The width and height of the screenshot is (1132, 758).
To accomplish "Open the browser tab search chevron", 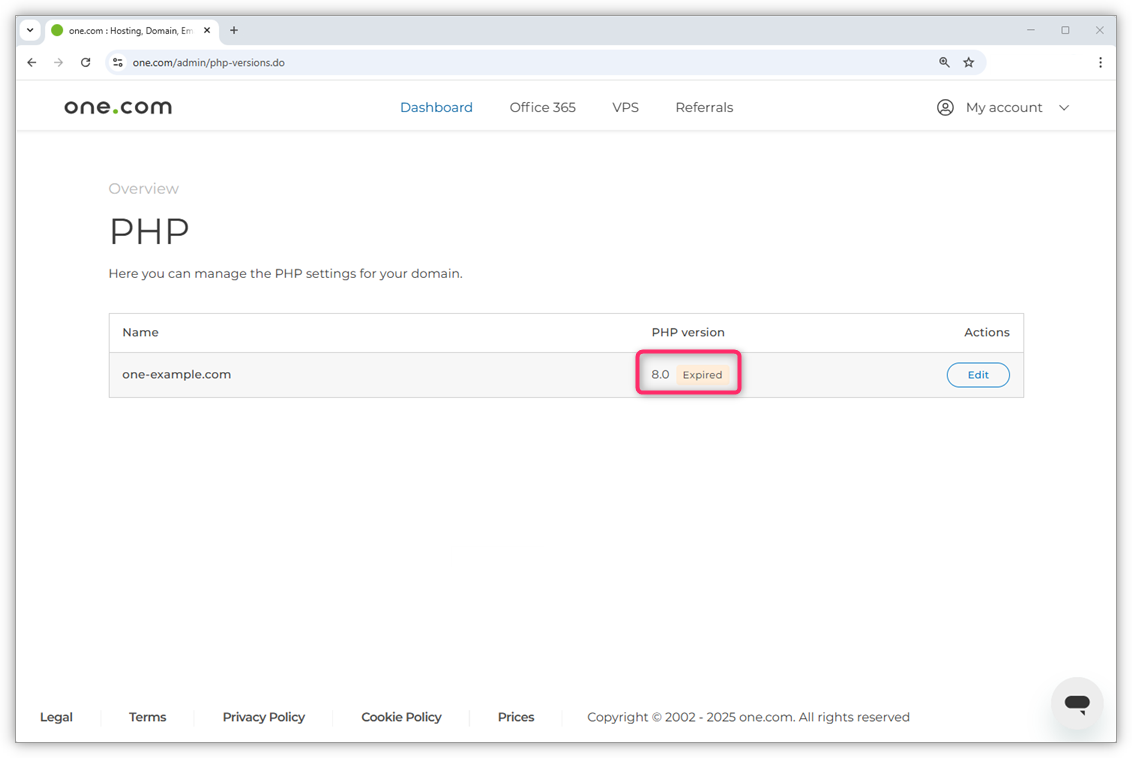I will (x=29, y=30).
